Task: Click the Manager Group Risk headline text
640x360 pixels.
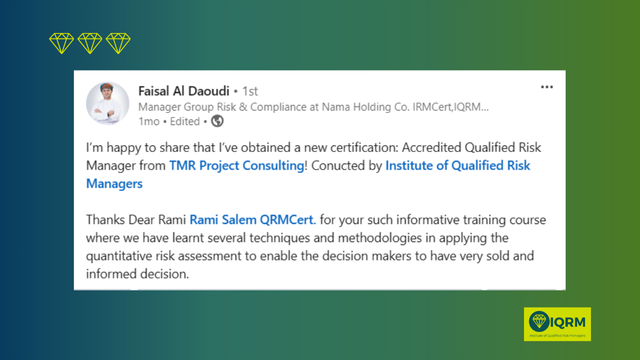Action: (313, 107)
